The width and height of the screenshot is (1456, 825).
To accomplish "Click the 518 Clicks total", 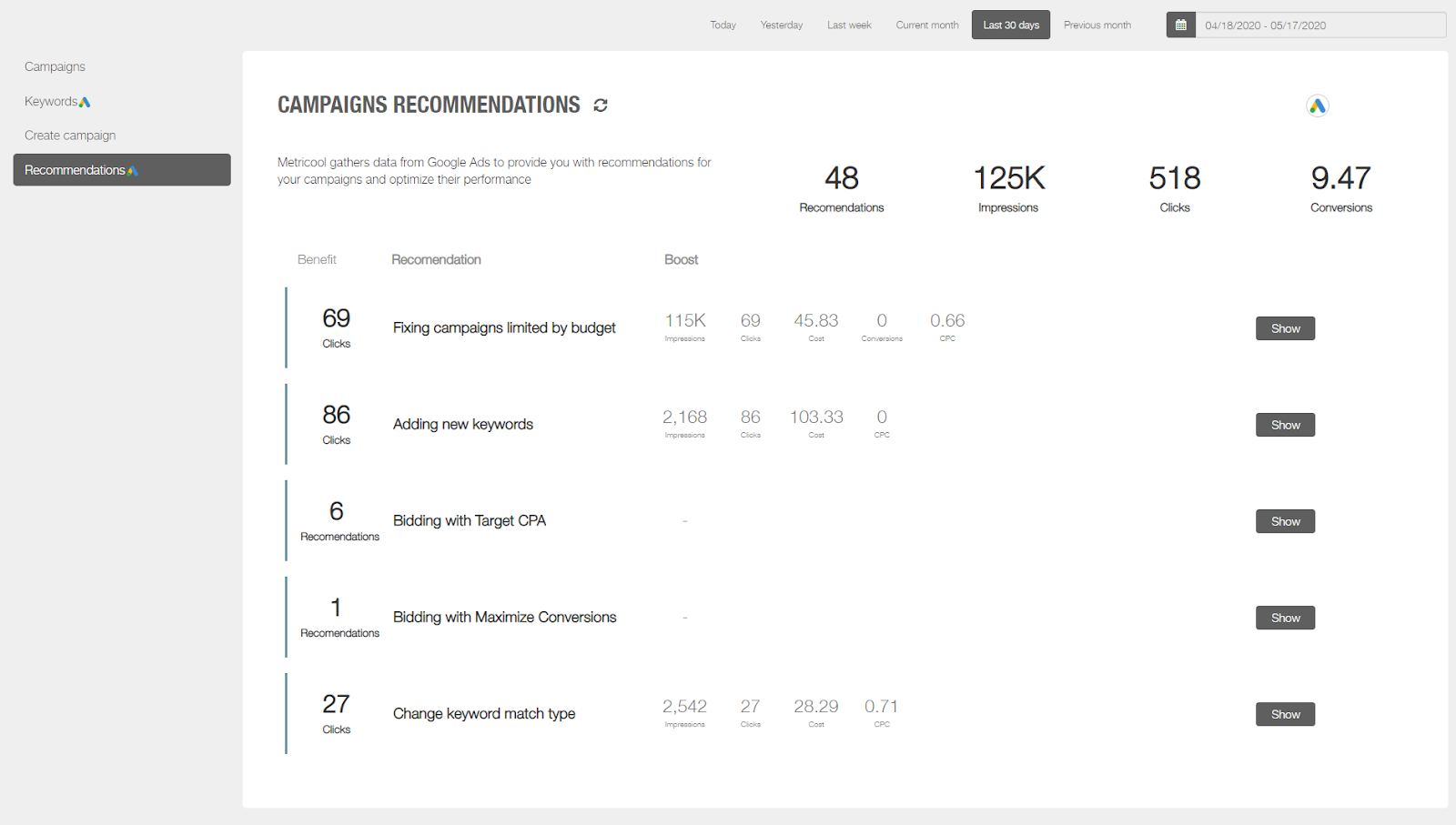I will [1175, 188].
